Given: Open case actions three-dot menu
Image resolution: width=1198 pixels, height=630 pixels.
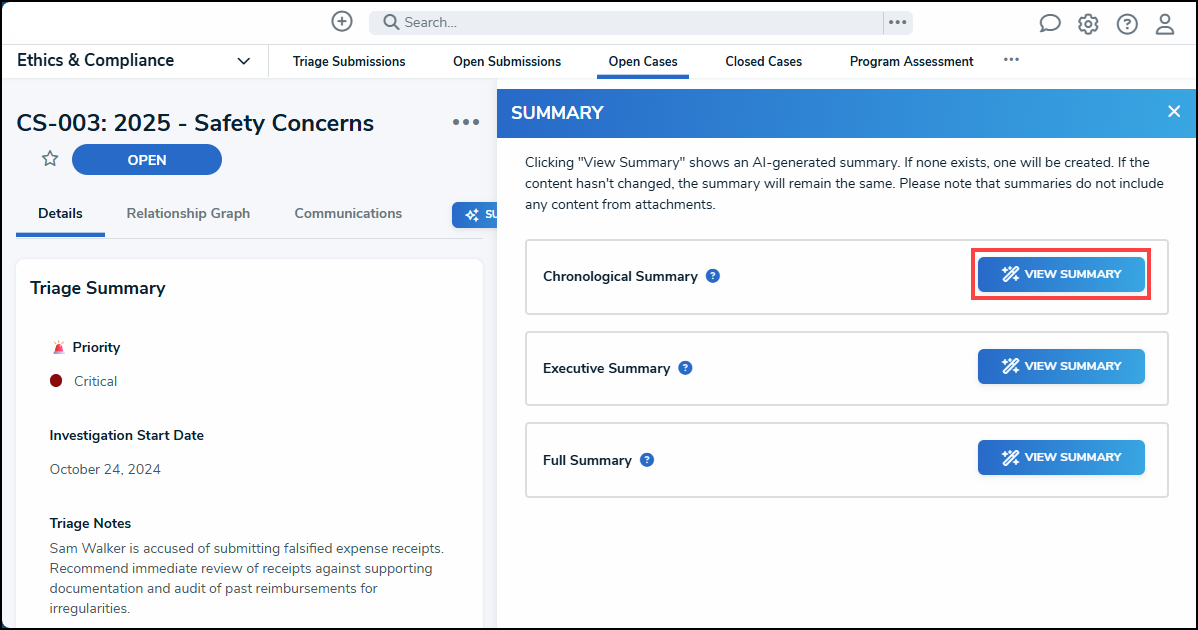Looking at the screenshot, I should tap(466, 122).
